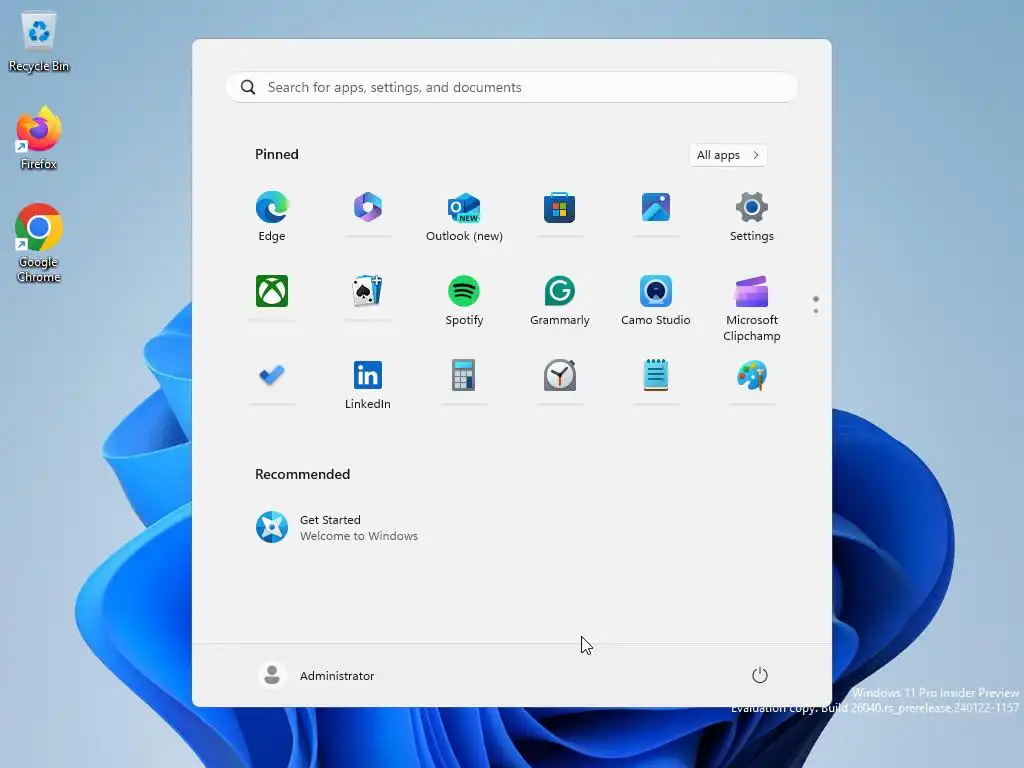This screenshot has width=1024, height=768.
Task: Click the 'Welcome to Windows' subtitle text
Action: click(x=359, y=536)
